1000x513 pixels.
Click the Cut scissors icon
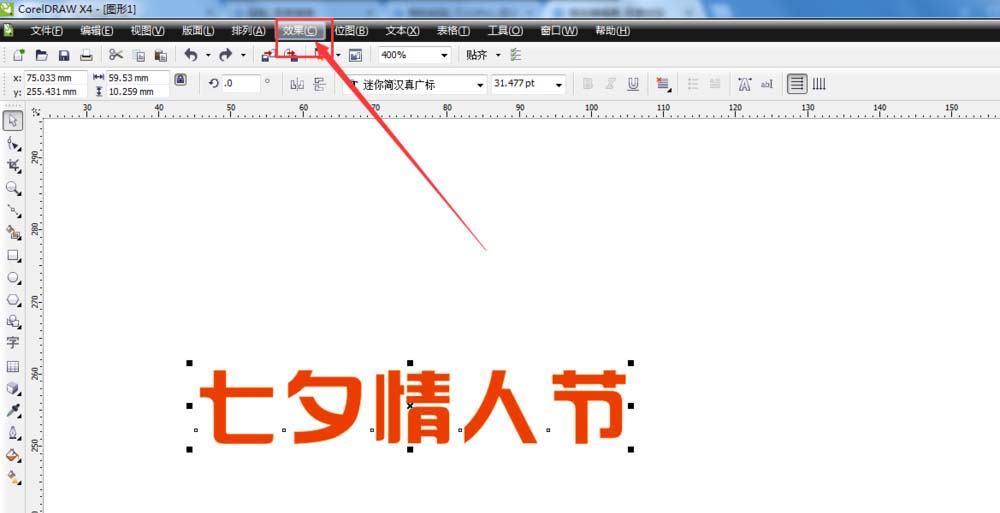[116, 55]
